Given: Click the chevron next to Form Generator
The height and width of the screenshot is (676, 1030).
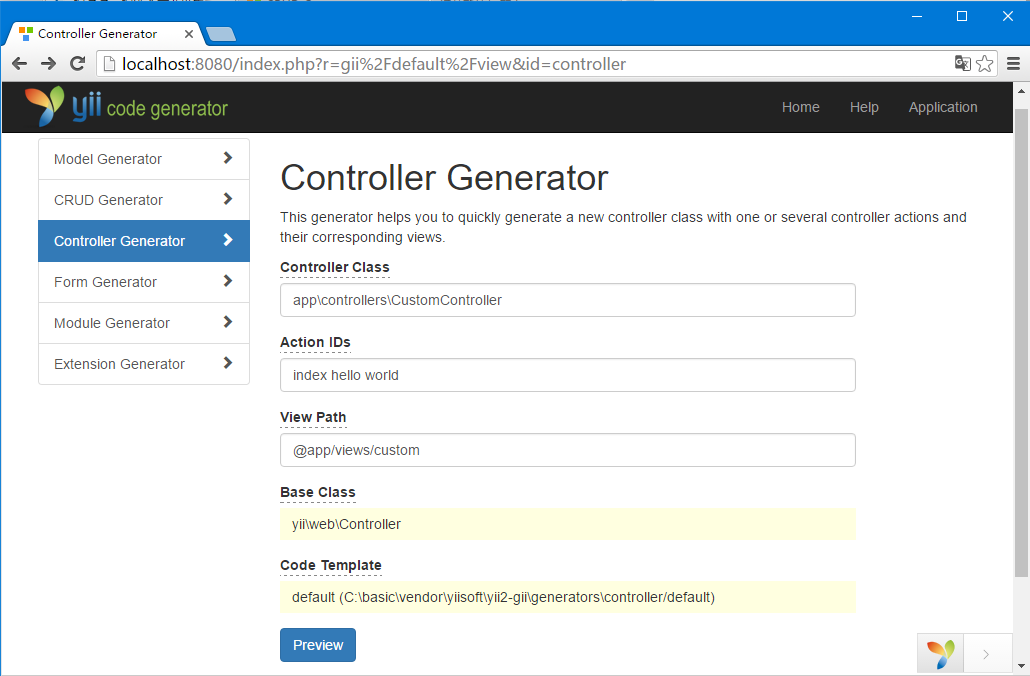Looking at the screenshot, I should pos(228,281).
